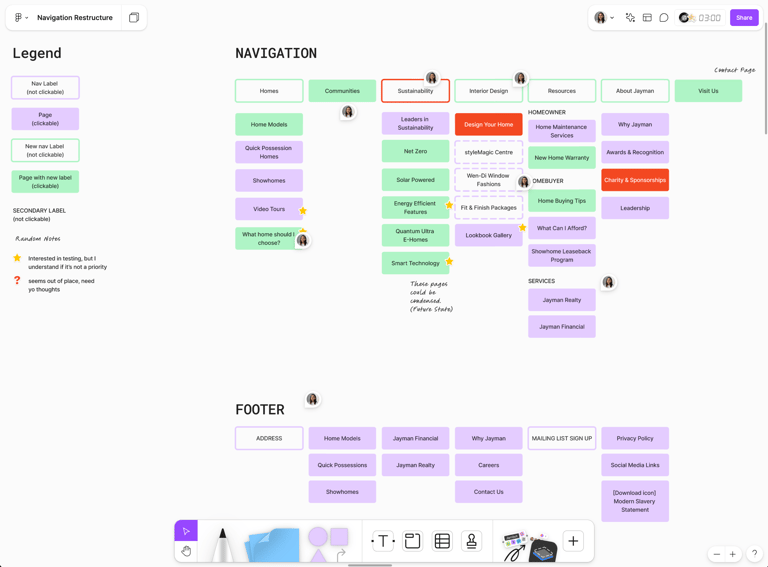Zoom out with minus button
Image resolution: width=768 pixels, height=567 pixels.
tap(717, 554)
